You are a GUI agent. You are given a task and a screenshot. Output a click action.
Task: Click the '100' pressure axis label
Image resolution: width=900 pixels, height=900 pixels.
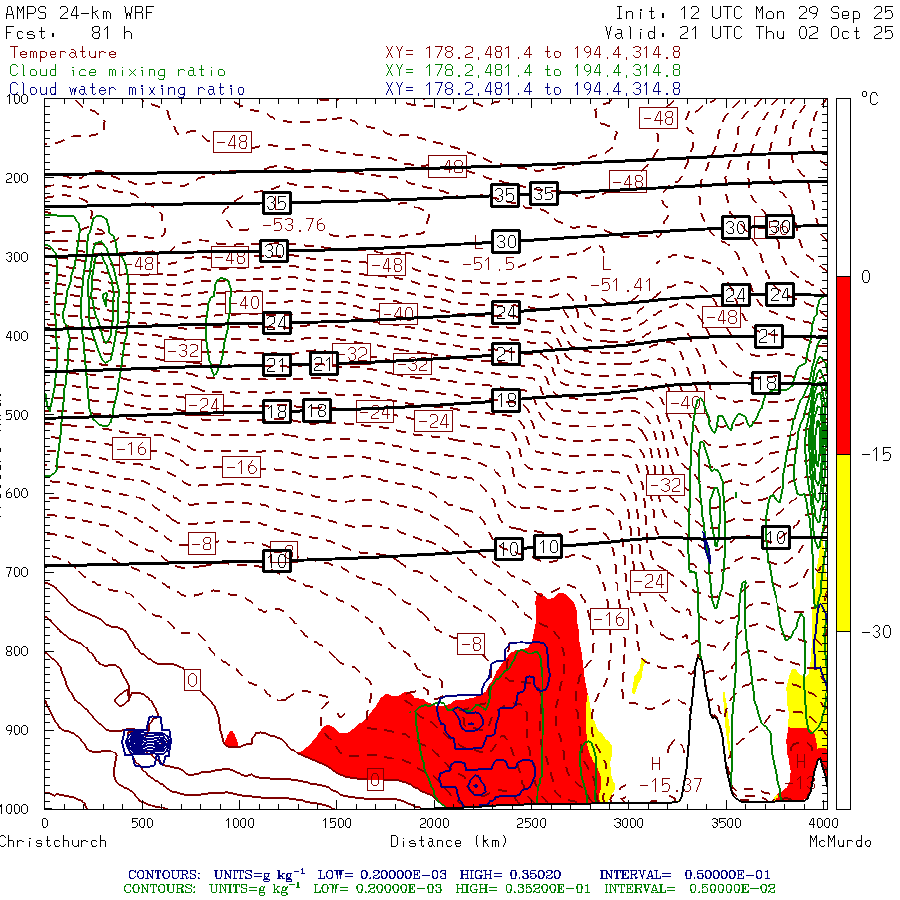click(x=17, y=99)
